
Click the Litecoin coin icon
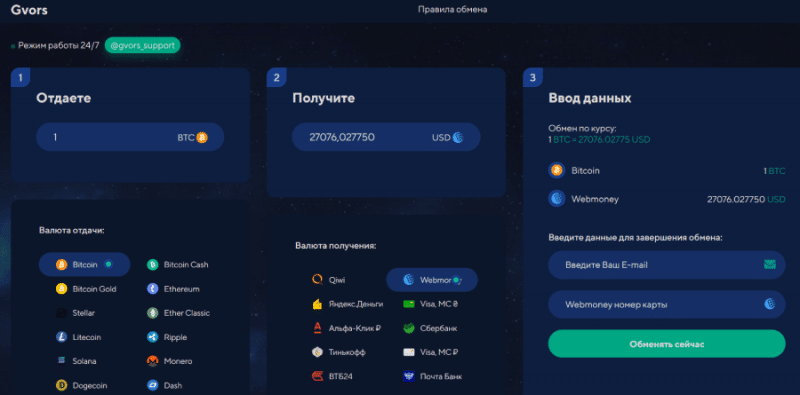tap(61, 337)
